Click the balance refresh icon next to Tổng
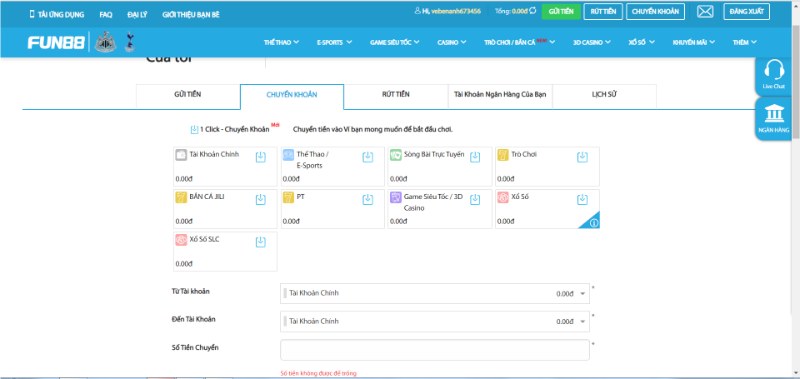 click(x=533, y=11)
